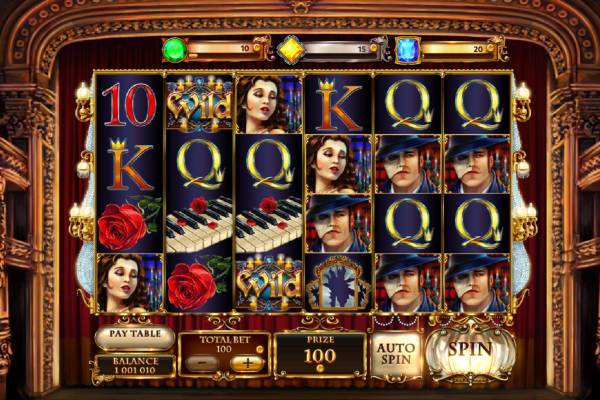Open the Pay Table
This screenshot has height=400, width=600.
coord(135,335)
